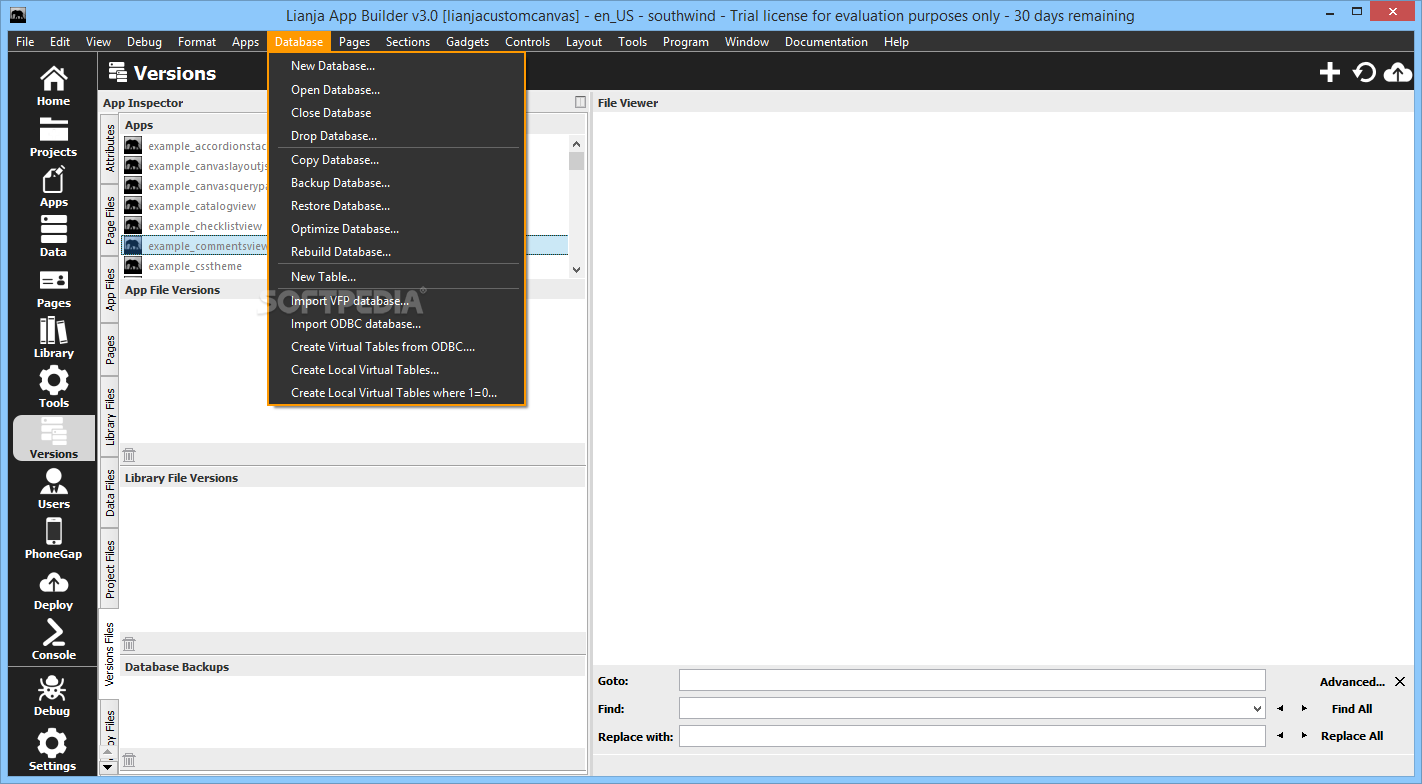Screen dimensions: 1422x784
Task: Open the Apps workspace icon
Action: [x=53, y=187]
